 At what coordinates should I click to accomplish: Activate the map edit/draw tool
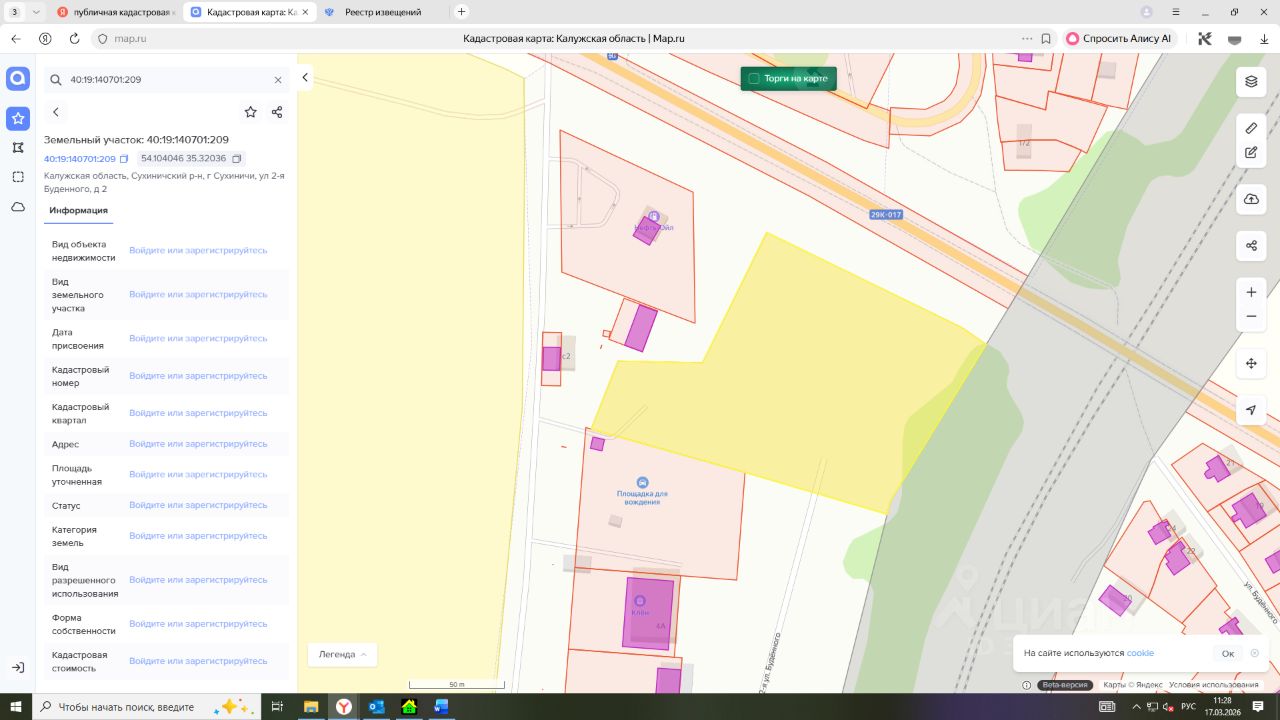pyautogui.click(x=1251, y=153)
